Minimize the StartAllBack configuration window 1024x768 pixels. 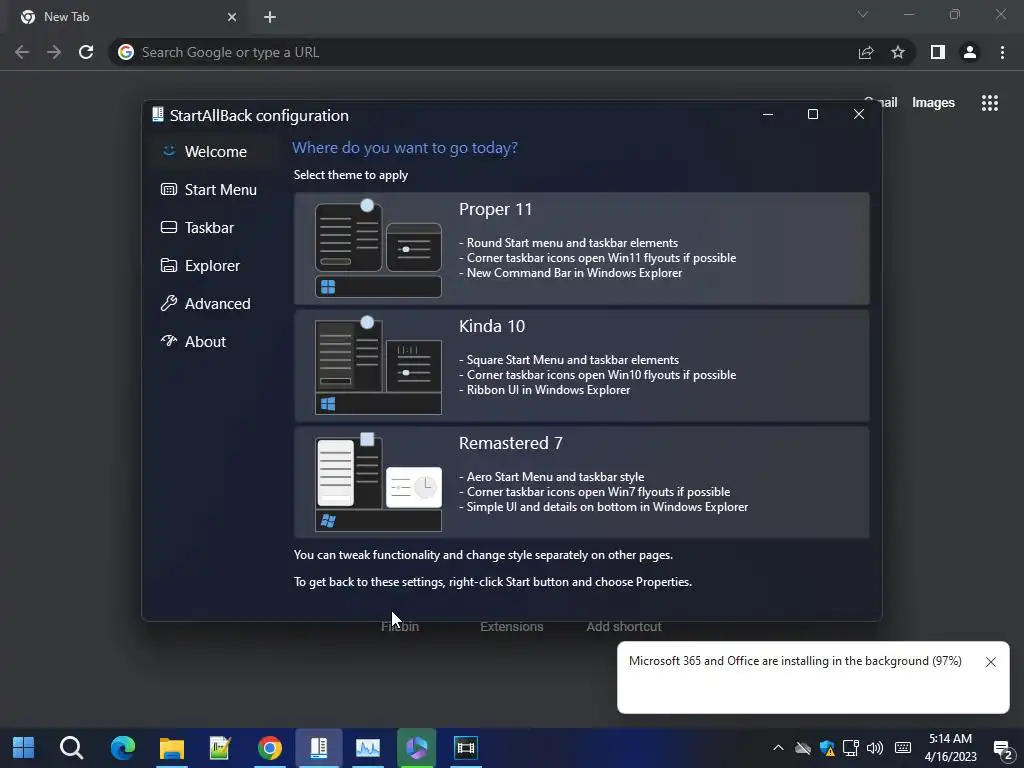point(768,114)
